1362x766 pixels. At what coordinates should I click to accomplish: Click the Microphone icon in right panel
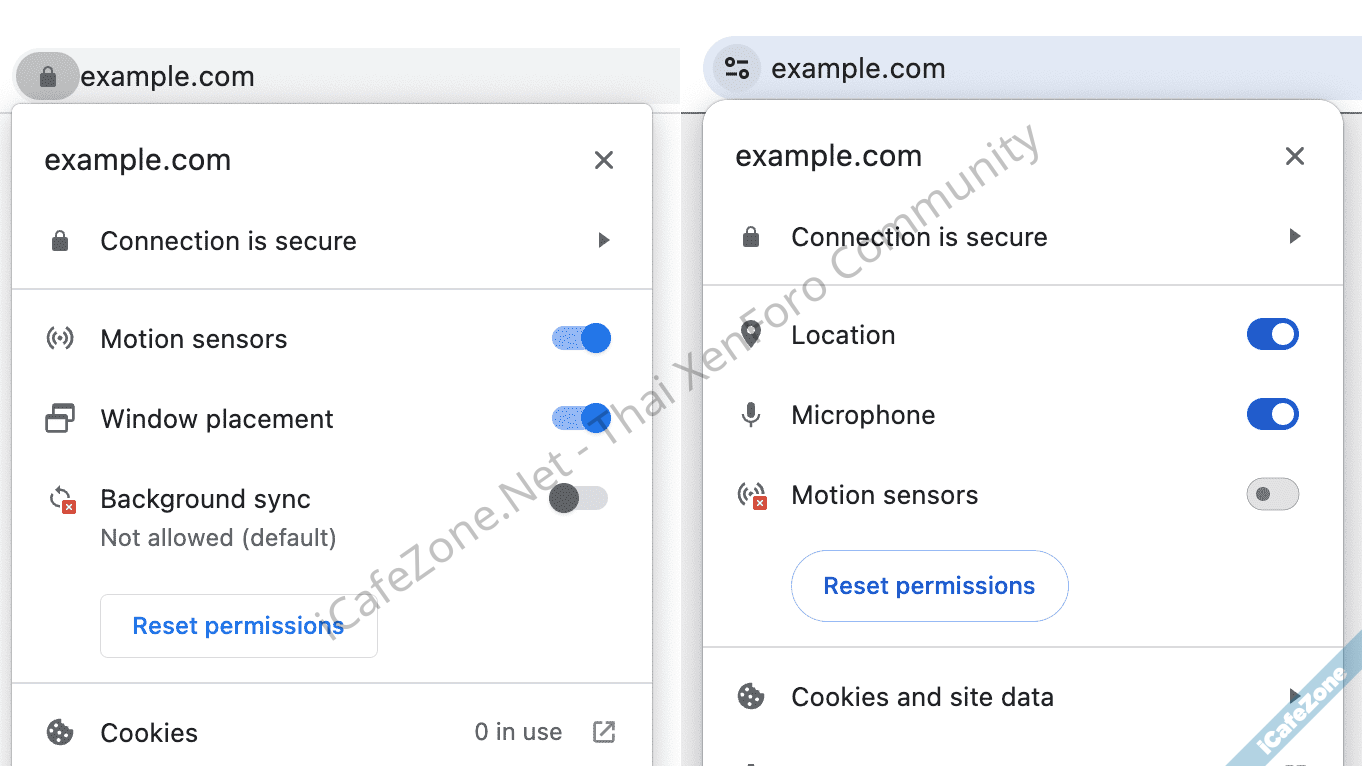point(751,415)
